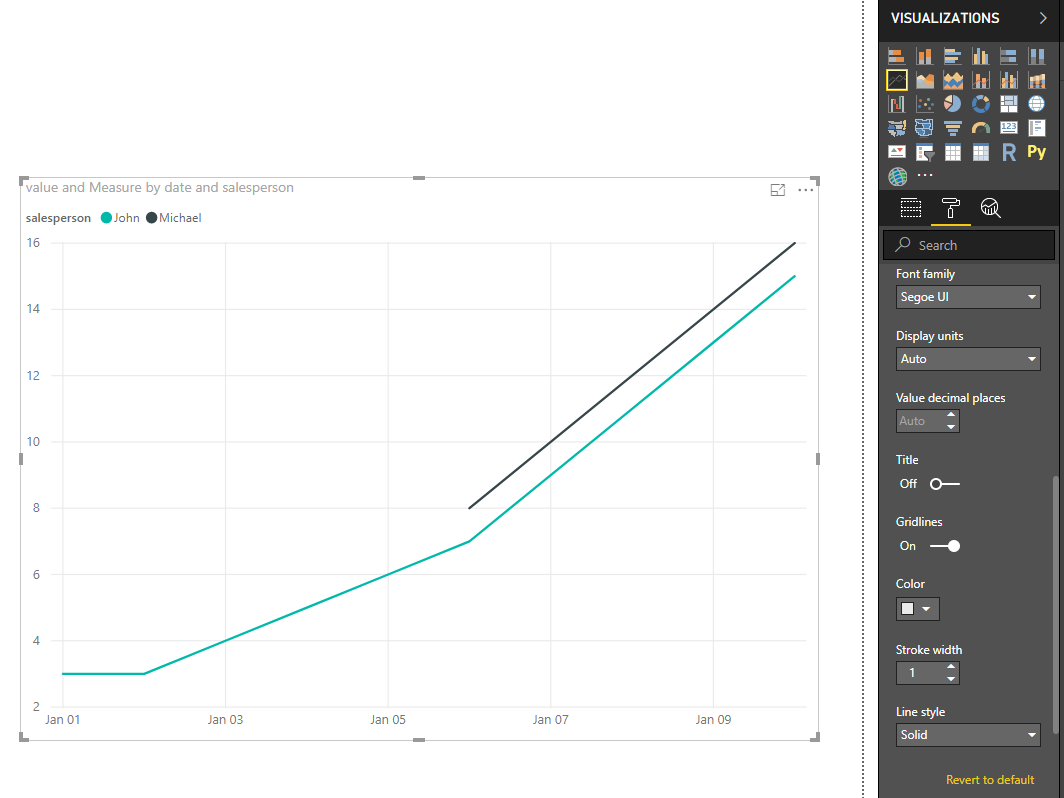Select the 100% stacked column chart visual
The image size is (1064, 798).
pos(1037,56)
